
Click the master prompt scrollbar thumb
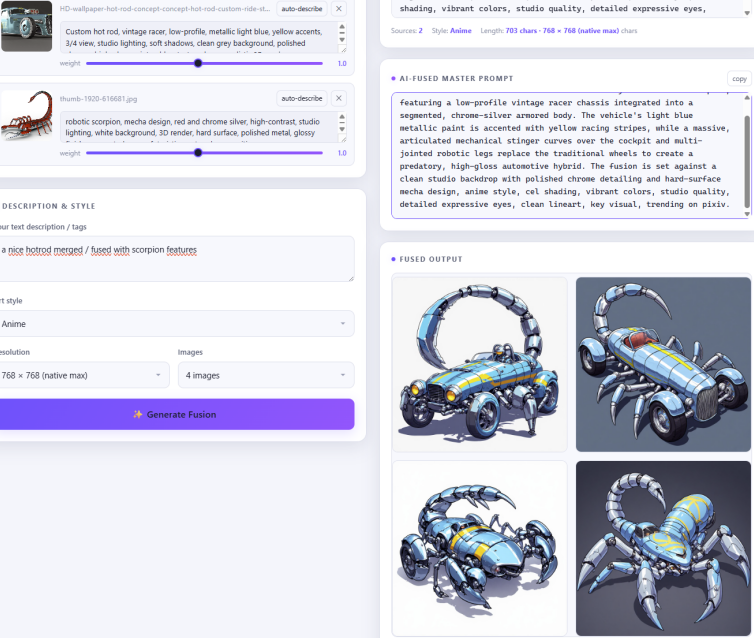tap(747, 161)
